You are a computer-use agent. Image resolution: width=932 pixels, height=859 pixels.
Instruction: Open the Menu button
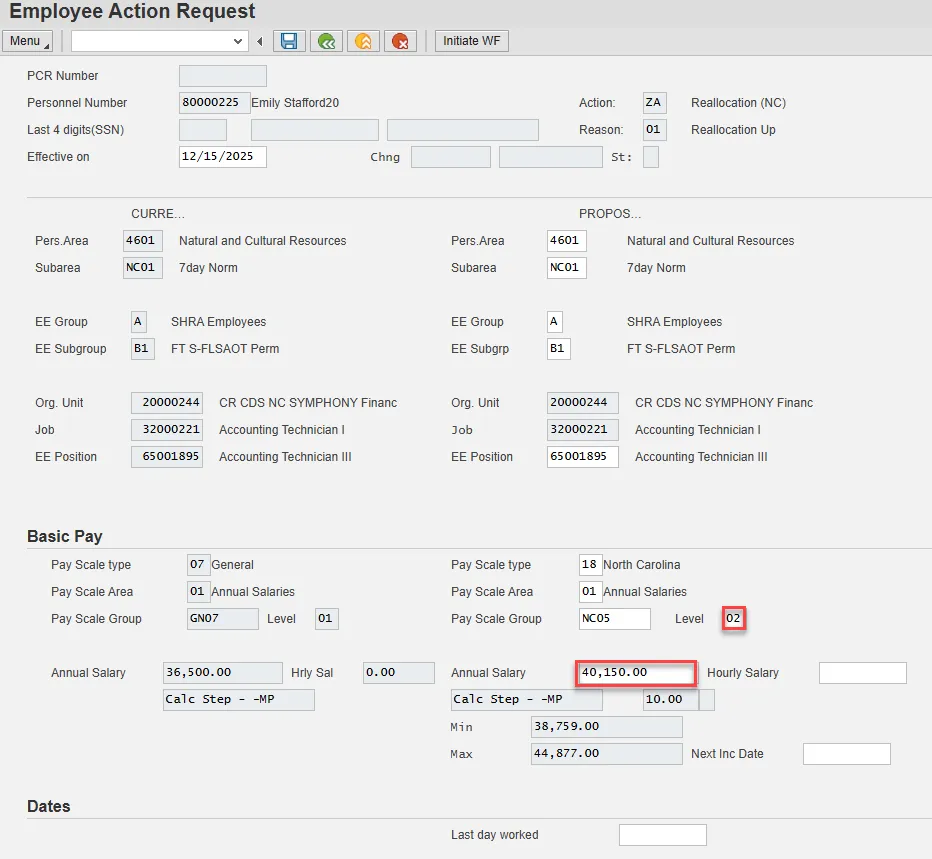27,41
